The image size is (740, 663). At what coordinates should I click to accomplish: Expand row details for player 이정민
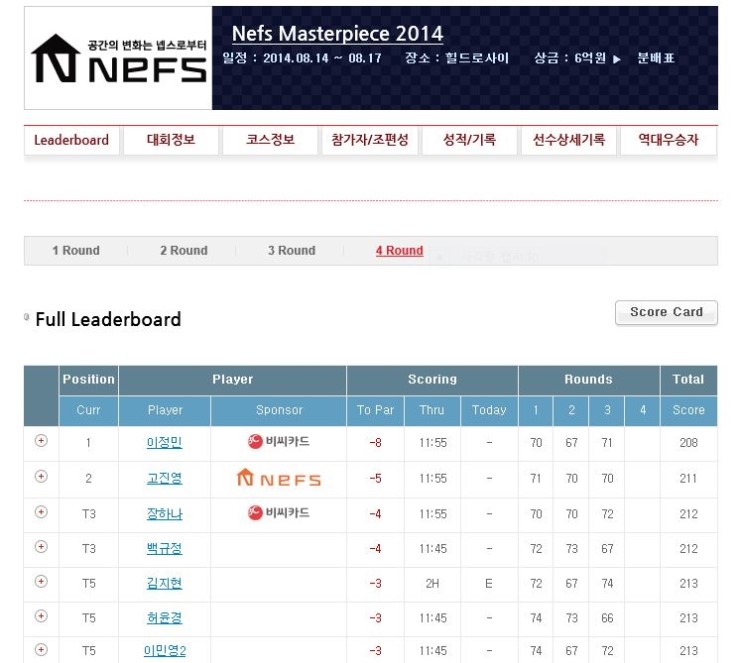click(x=41, y=441)
